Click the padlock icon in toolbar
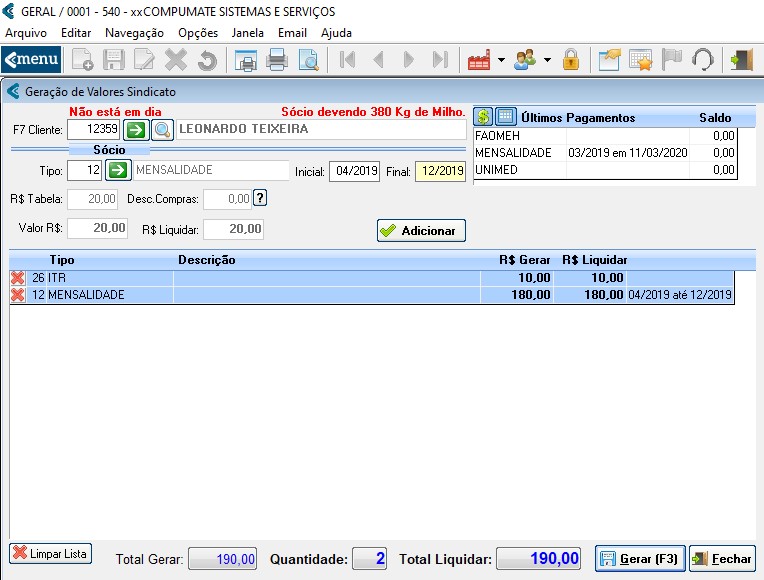 click(x=571, y=60)
